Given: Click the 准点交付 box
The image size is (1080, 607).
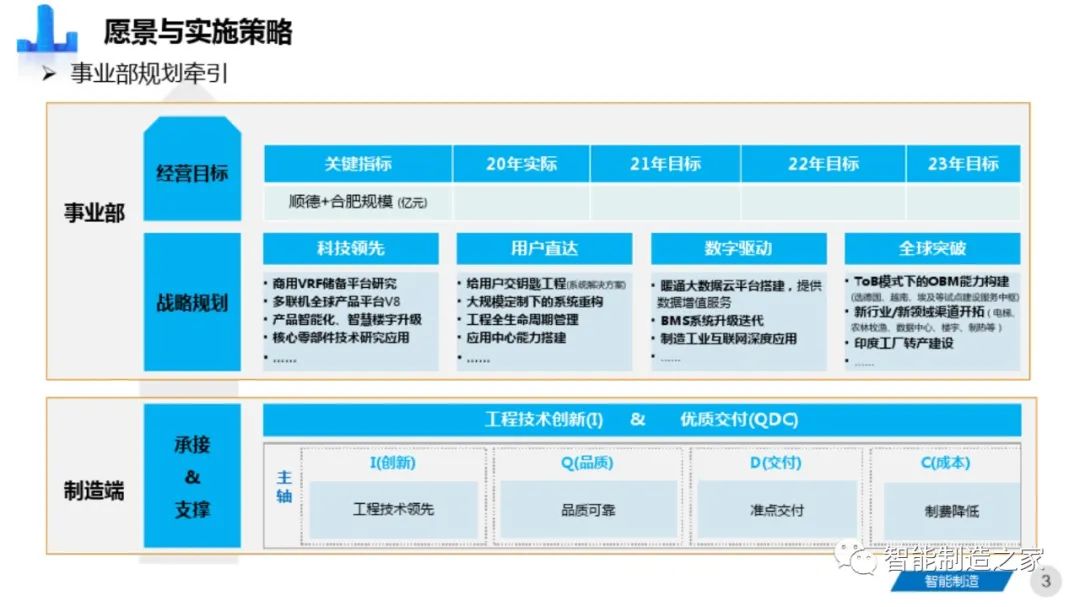Looking at the screenshot, I should (x=777, y=510).
